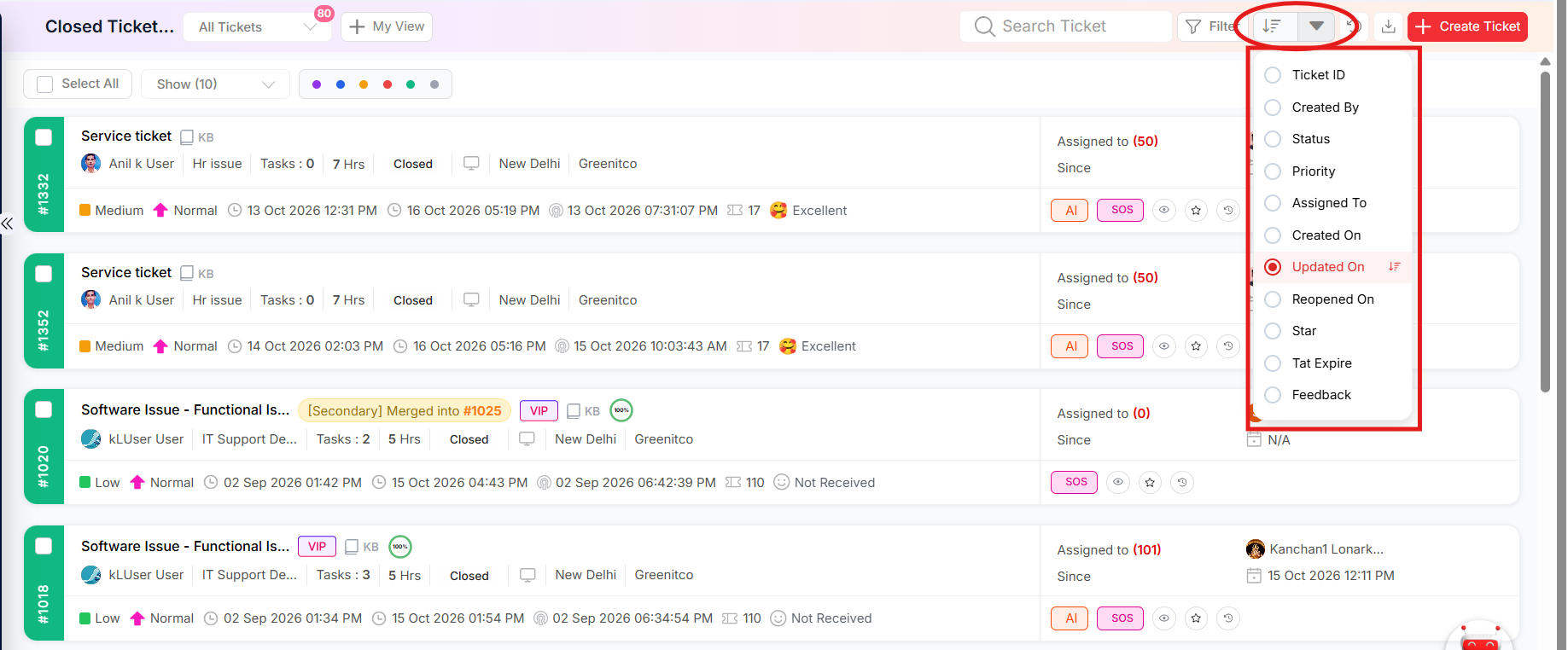Open the history icon on ticket #1018
1568x650 pixels.
(1228, 618)
